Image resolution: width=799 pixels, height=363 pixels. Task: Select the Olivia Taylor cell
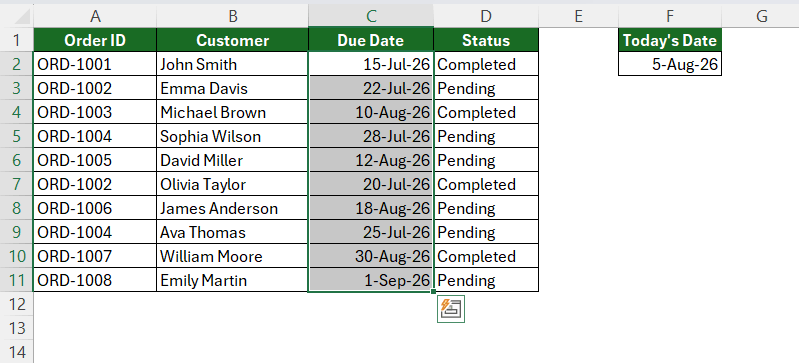point(232,184)
